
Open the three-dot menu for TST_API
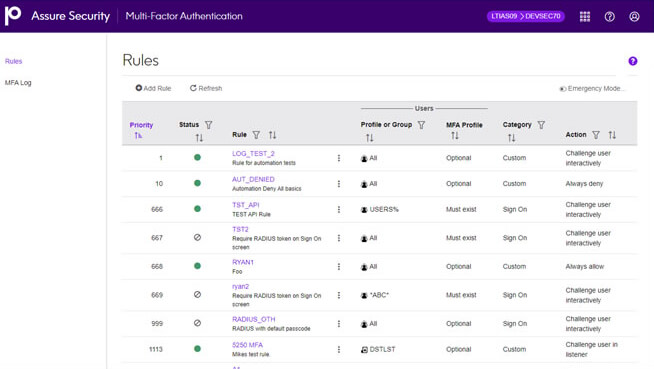tap(339, 209)
